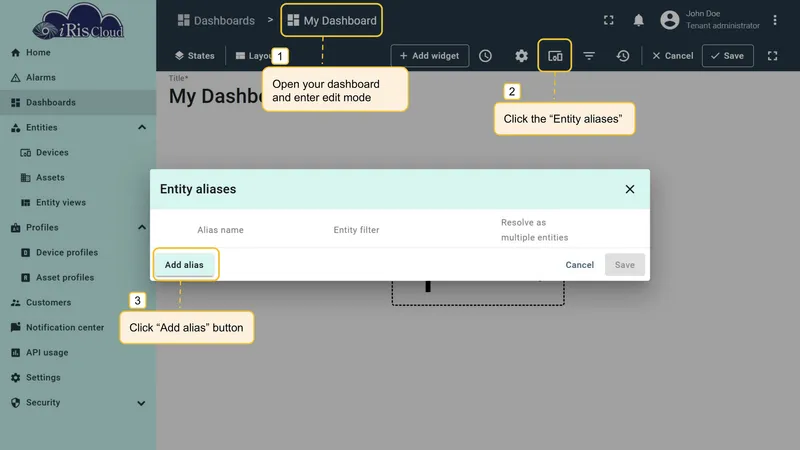This screenshot has height=450, width=800.
Task: Click the Security shield icon
Action: [15, 403]
